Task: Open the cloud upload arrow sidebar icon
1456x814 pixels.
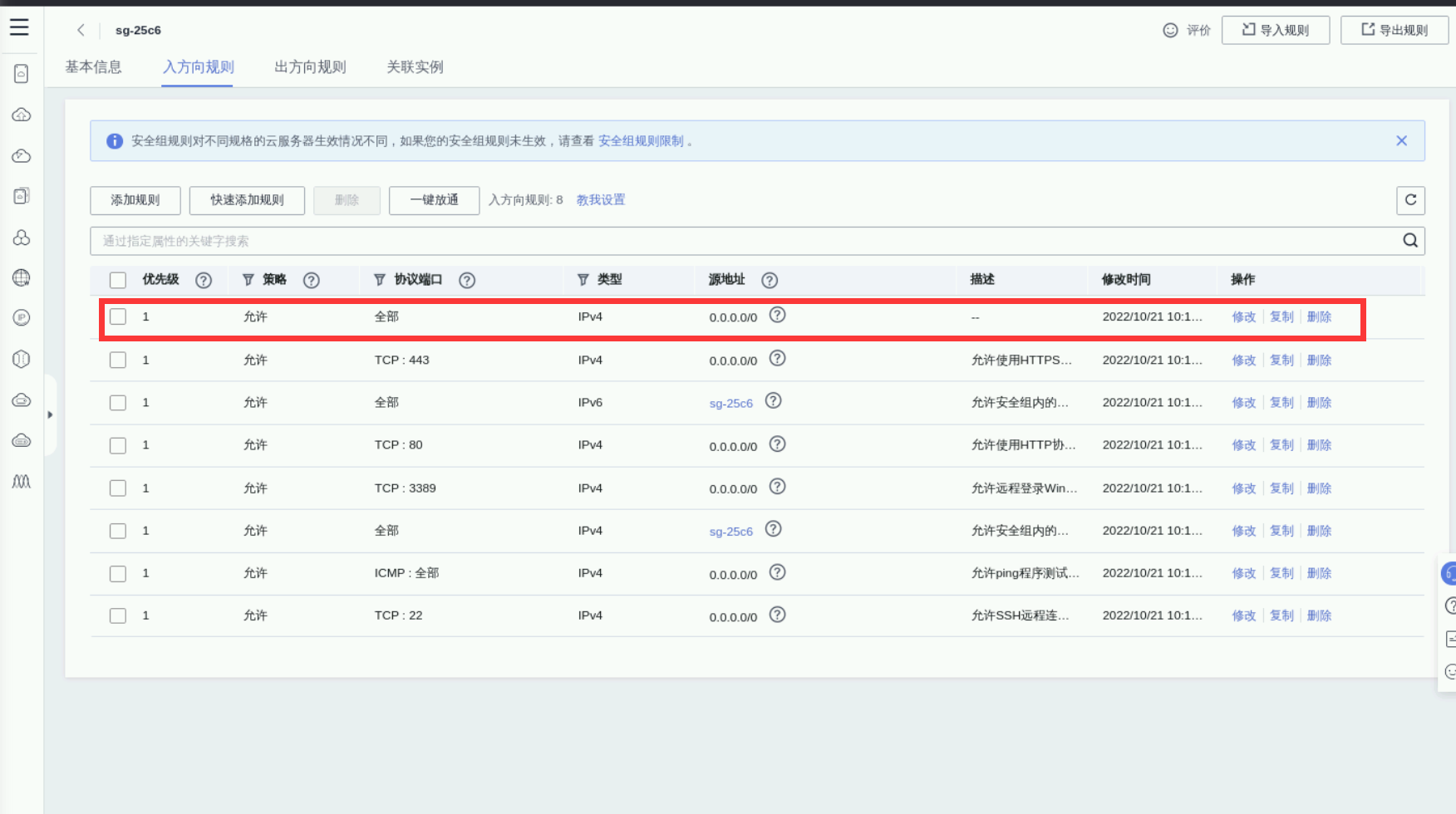Action: point(22,115)
